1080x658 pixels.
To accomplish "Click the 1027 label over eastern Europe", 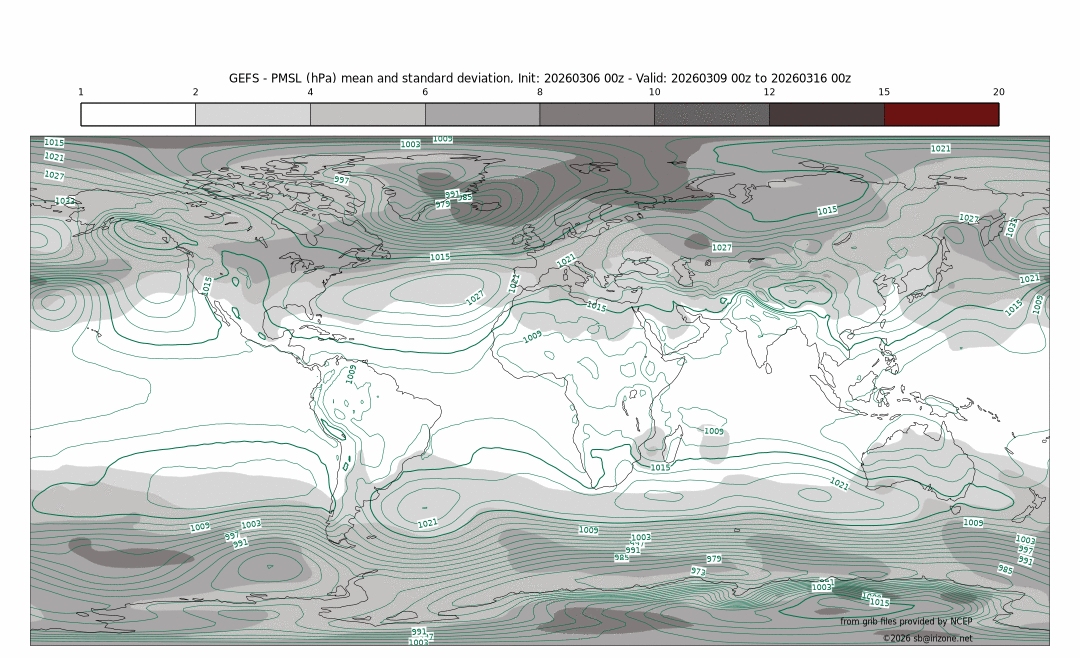I will (x=722, y=247).
